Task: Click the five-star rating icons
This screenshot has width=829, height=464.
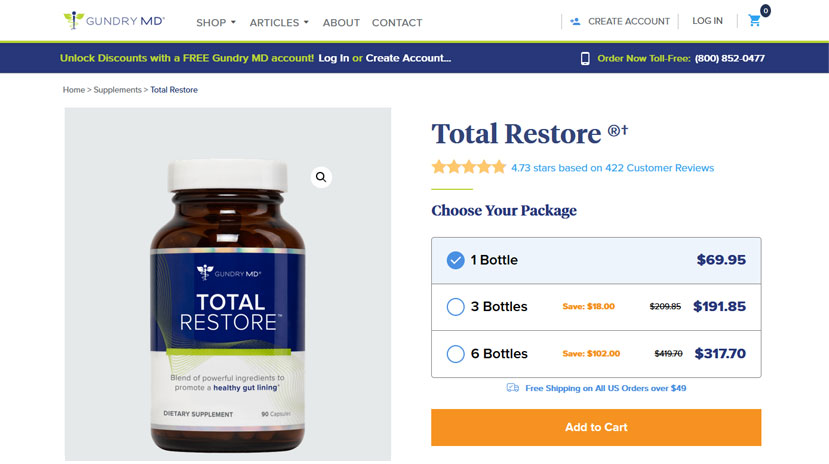Action: pos(469,168)
